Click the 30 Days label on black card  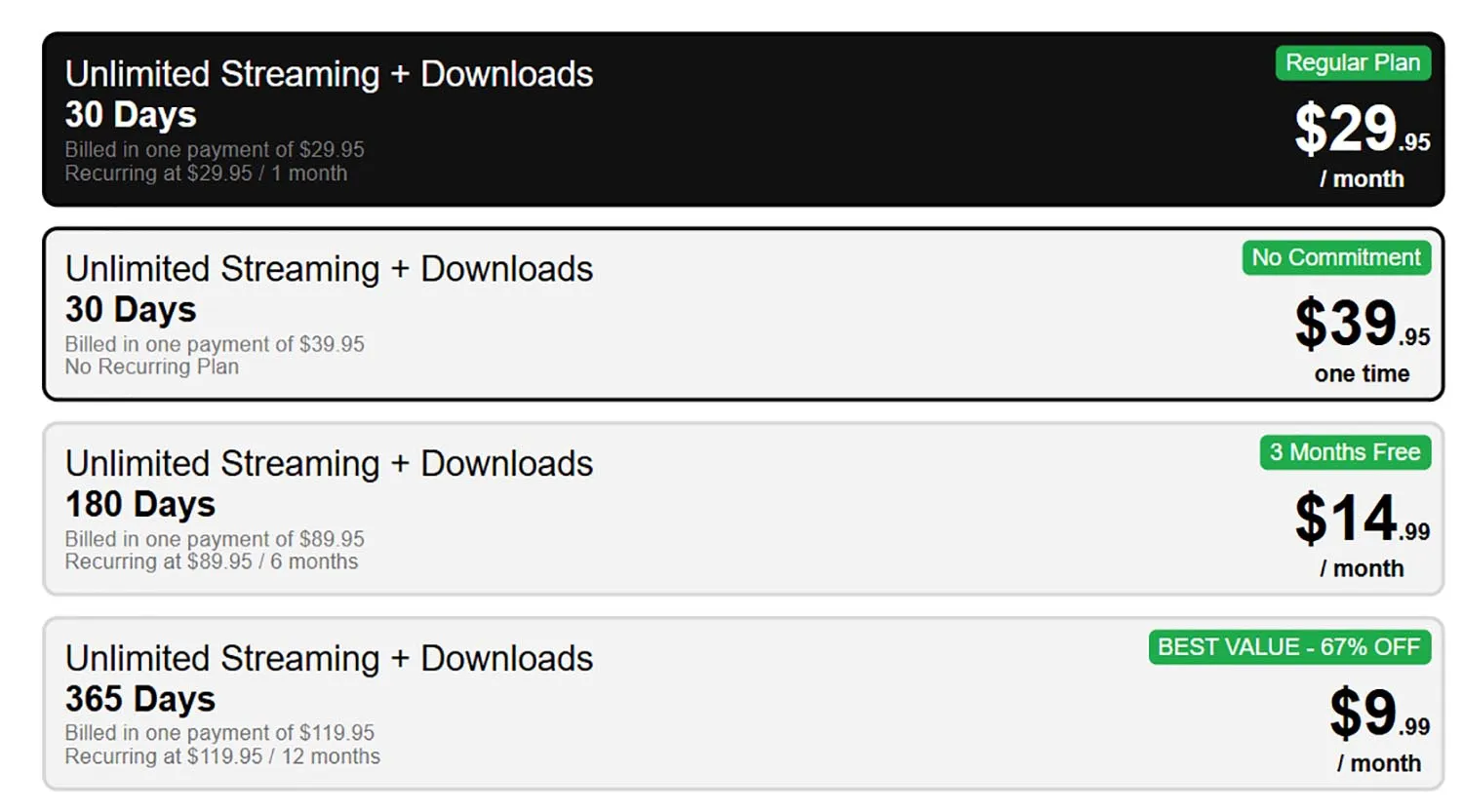129,115
